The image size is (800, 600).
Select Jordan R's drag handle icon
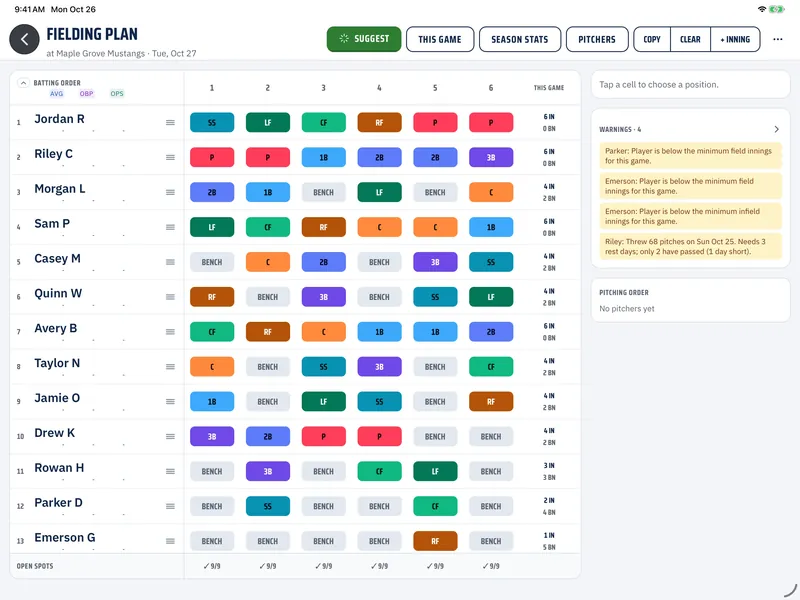tap(170, 122)
